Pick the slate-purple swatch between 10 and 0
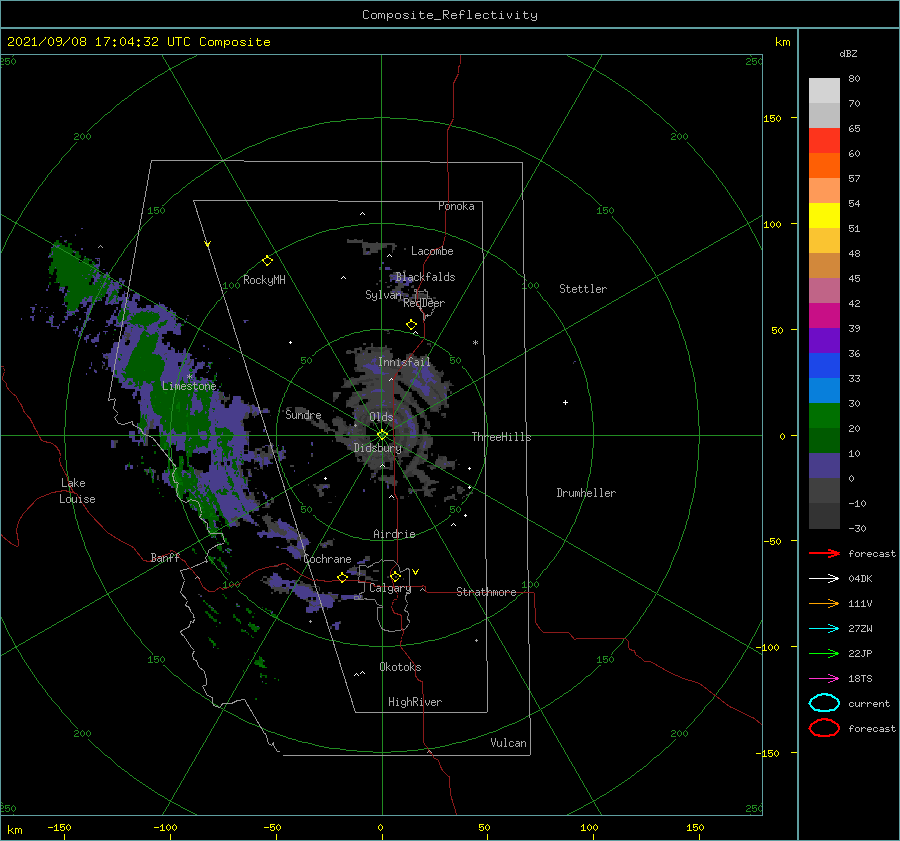Image resolution: width=900 pixels, height=841 pixels. click(824, 466)
